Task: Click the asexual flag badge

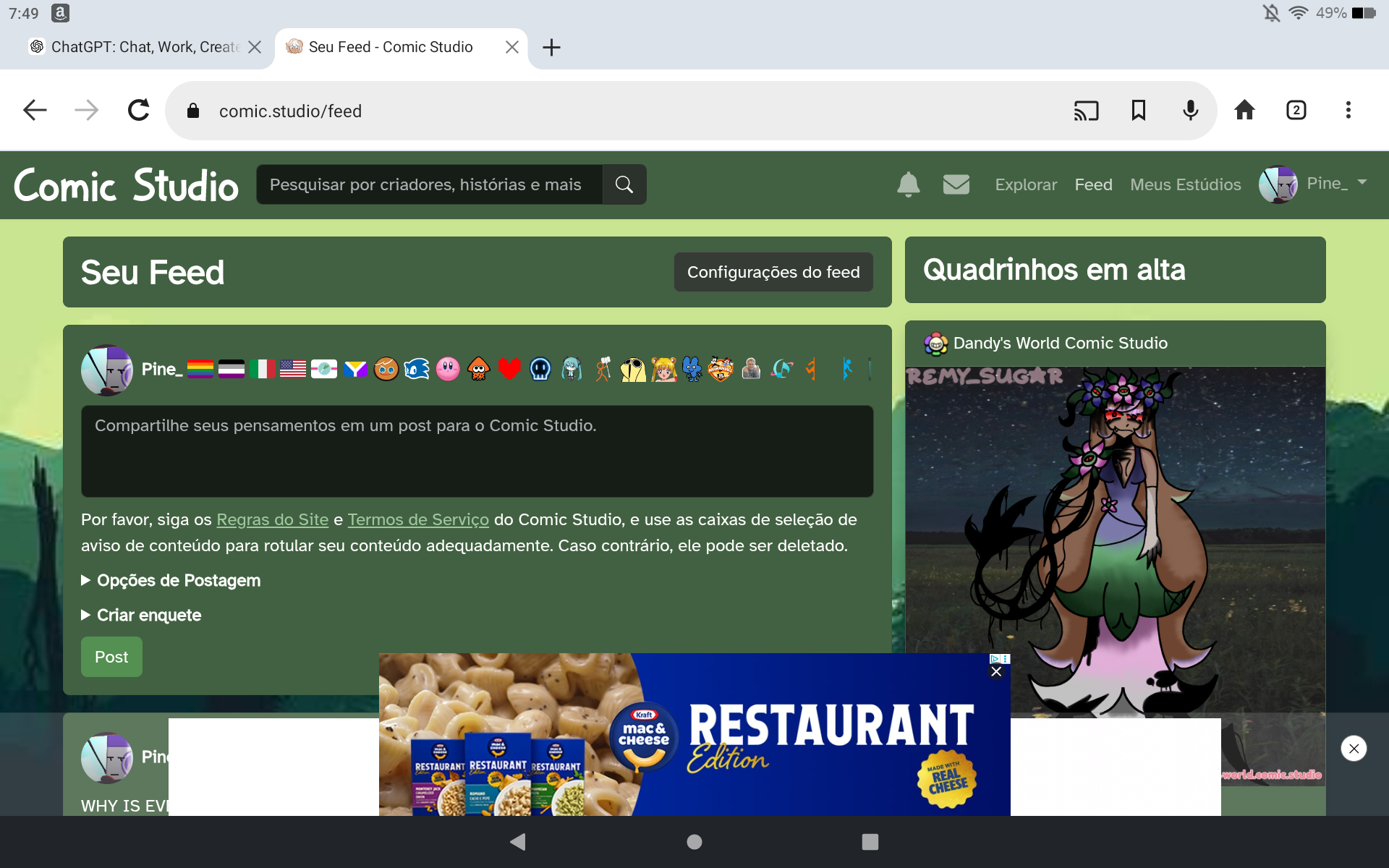Action: 231,369
